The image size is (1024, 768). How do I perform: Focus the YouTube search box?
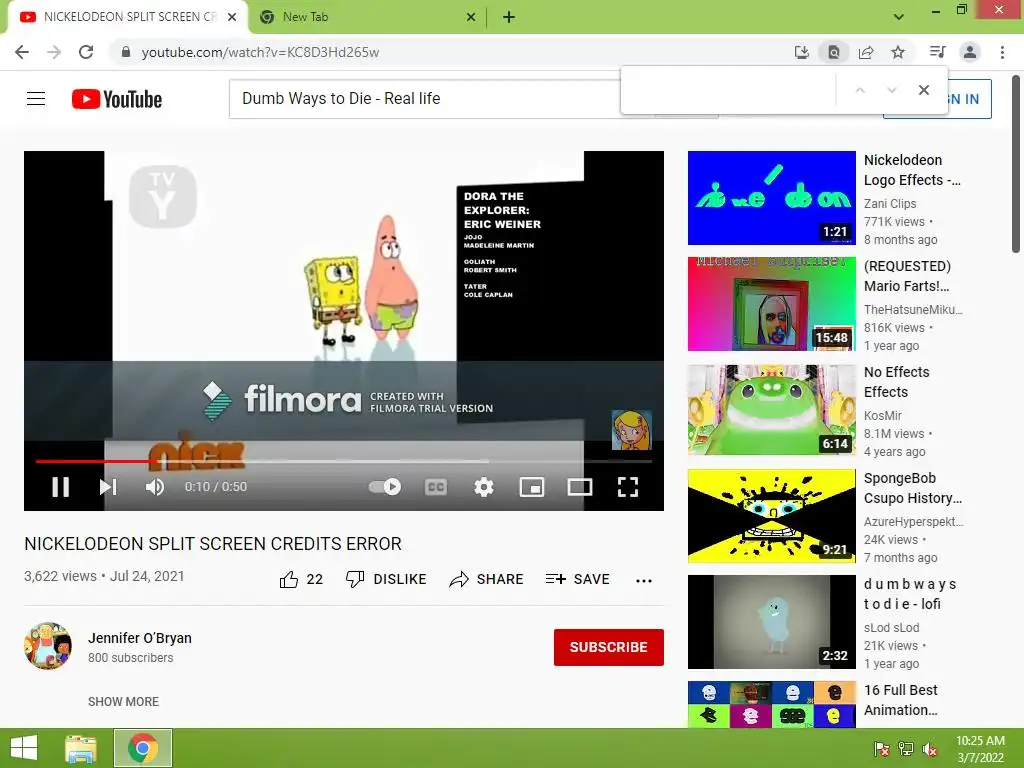click(x=424, y=99)
